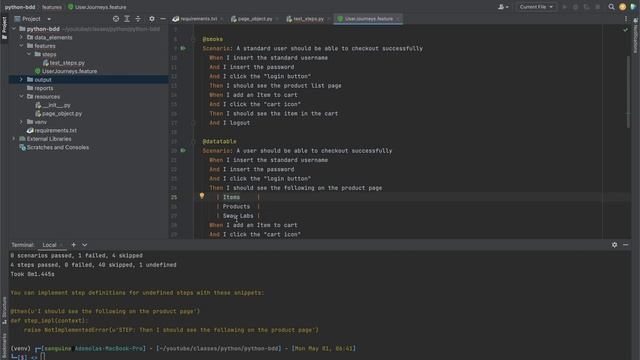This screenshot has height=360, width=640.
Task: Select the Local terminal tab
Action: tap(49, 245)
